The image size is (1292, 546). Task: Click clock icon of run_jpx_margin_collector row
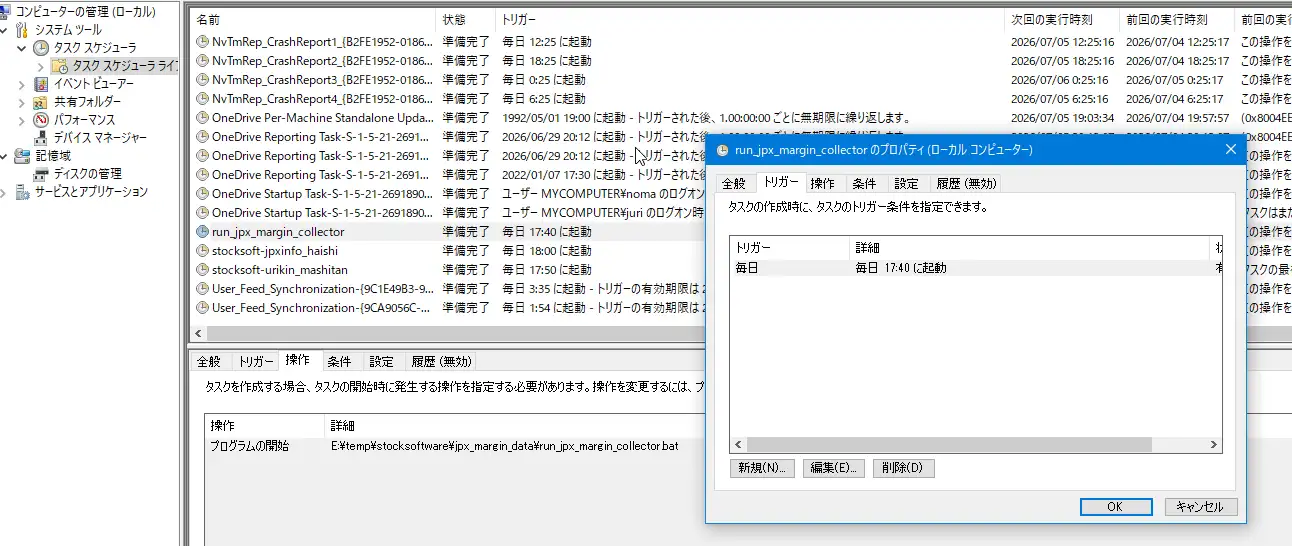203,232
